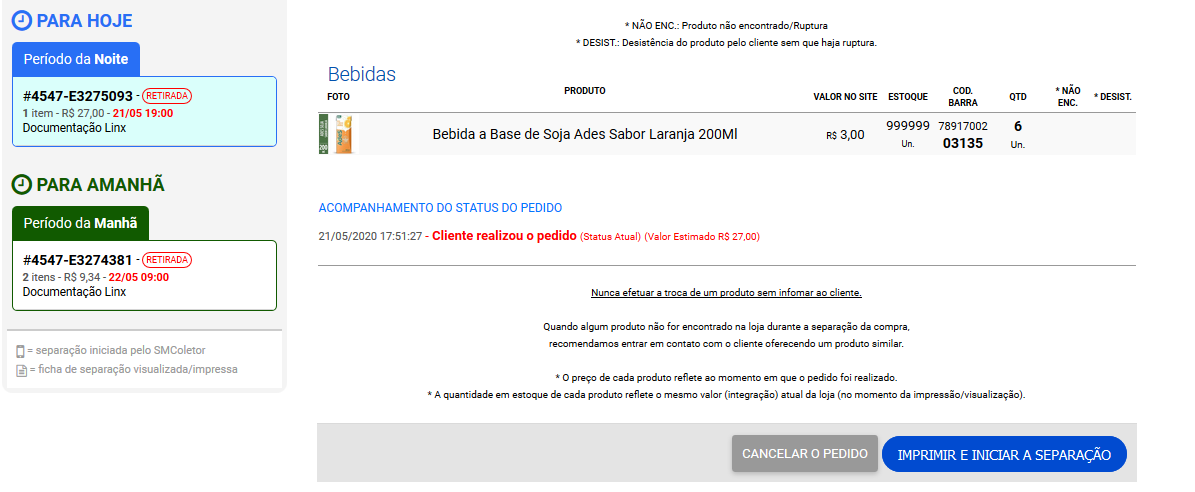The image size is (1195, 492).
Task: Click the barcode 7891700203135
Action: pos(962,134)
